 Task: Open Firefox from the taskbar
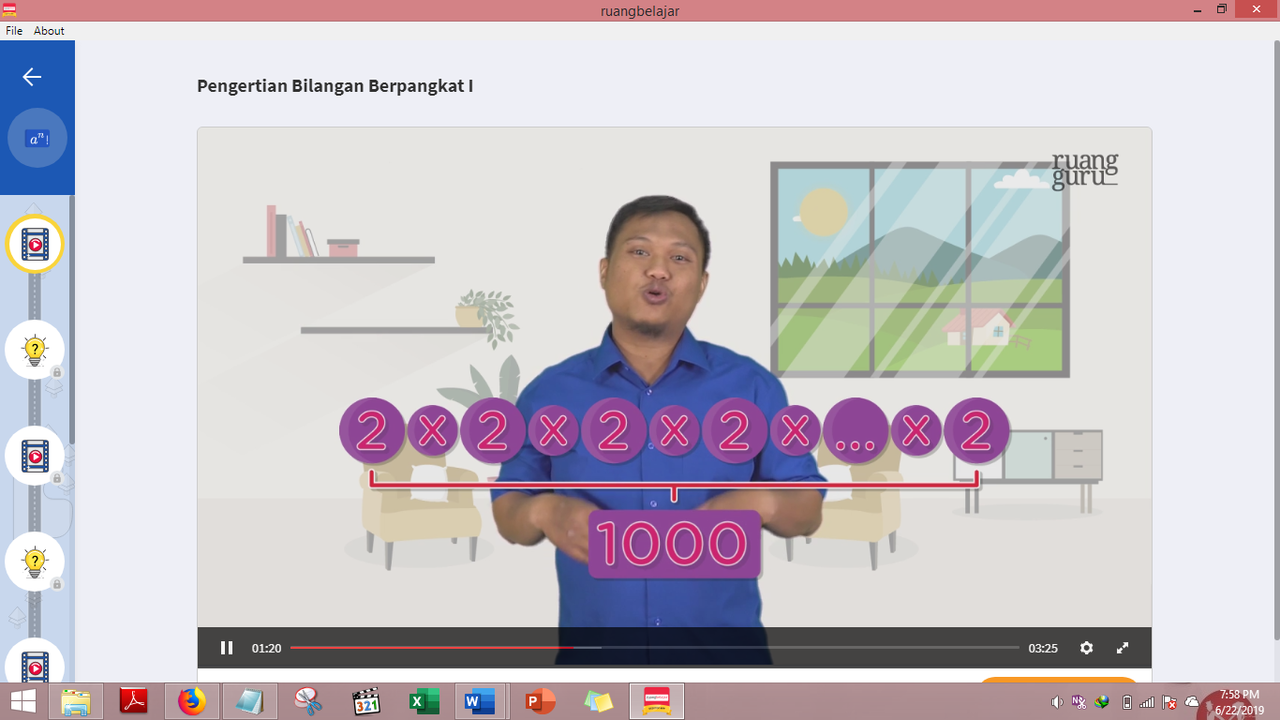(x=192, y=701)
